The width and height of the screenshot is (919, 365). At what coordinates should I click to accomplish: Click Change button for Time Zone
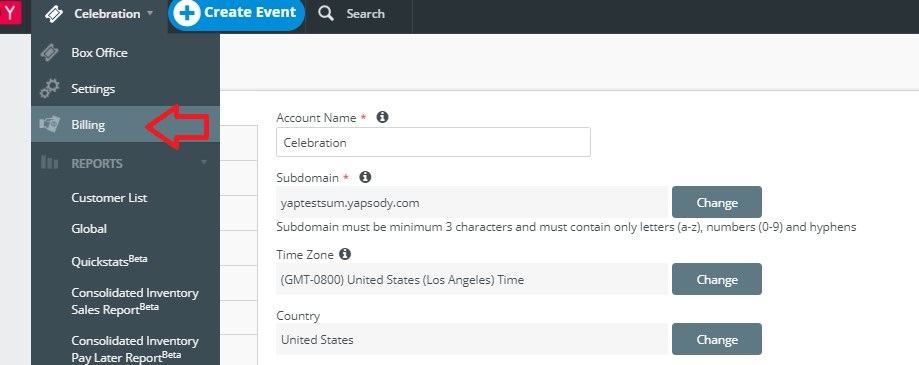coord(717,279)
